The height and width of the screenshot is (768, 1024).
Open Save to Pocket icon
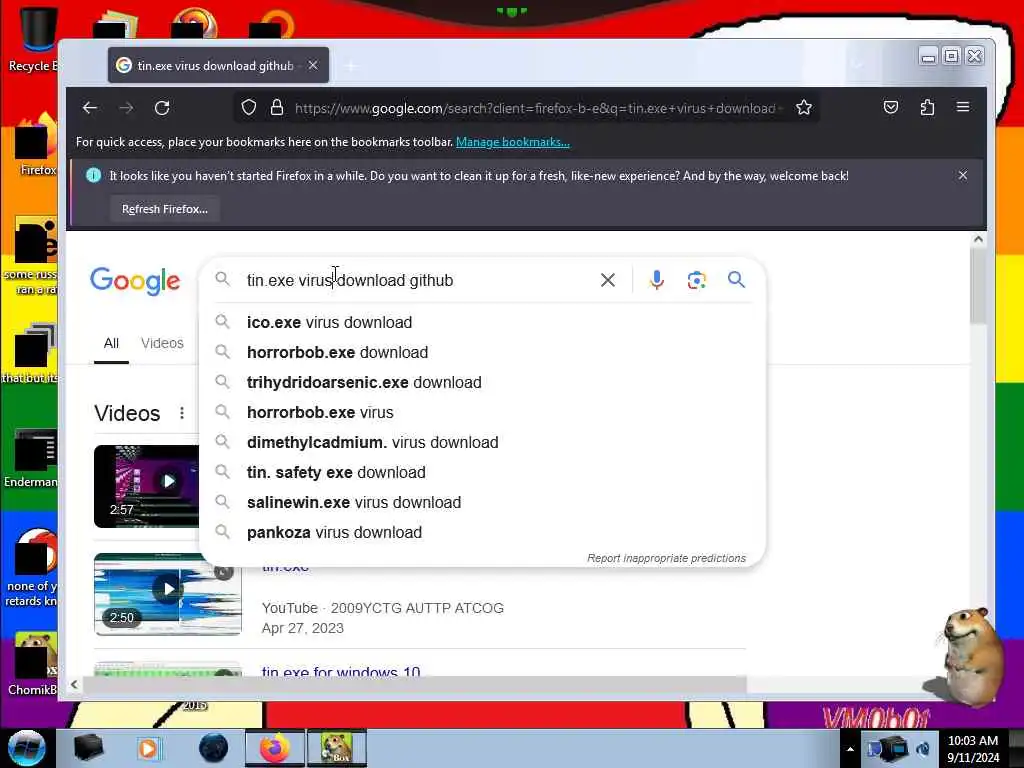[891, 108]
